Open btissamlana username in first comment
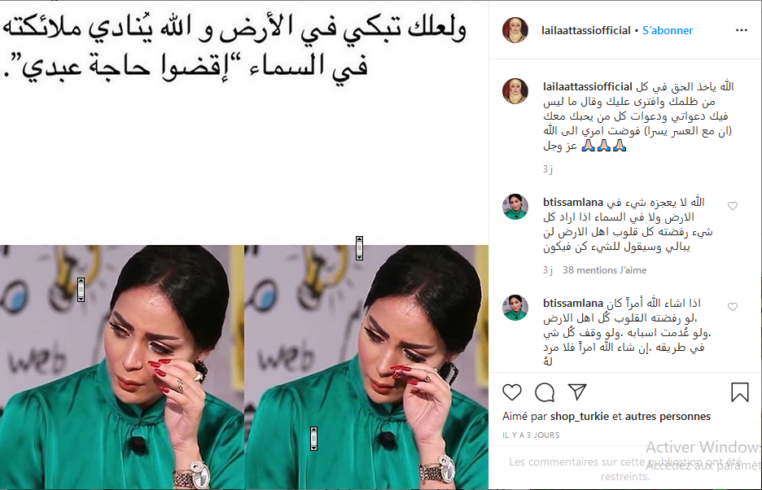762x490 pixels. click(573, 202)
